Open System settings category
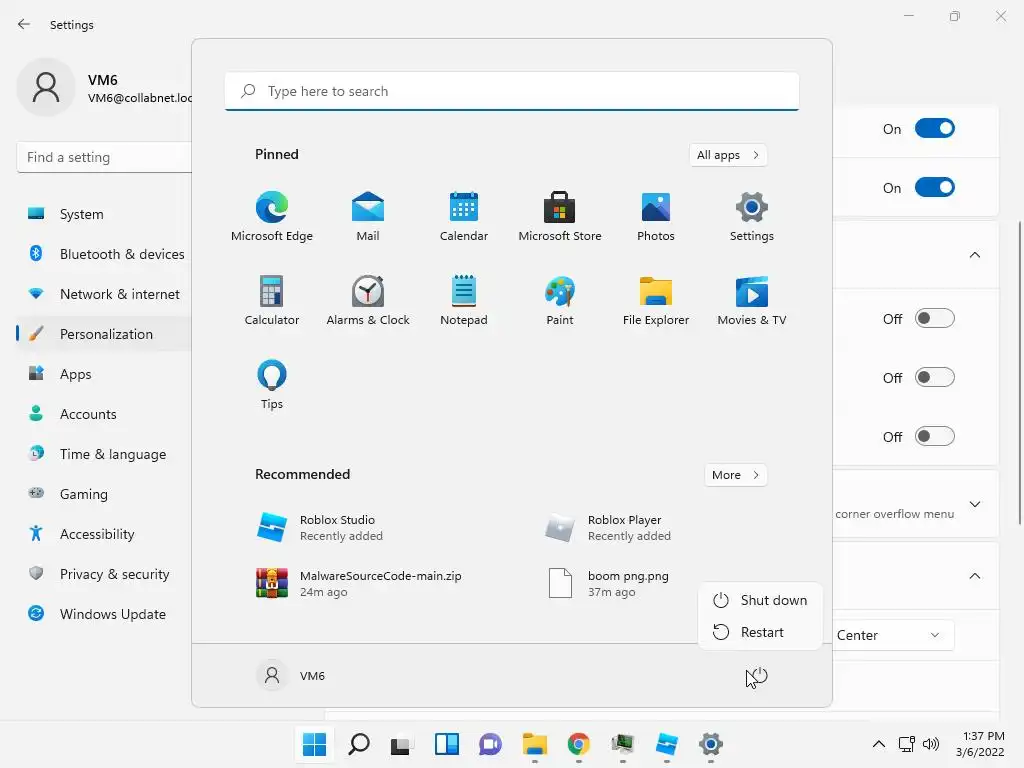This screenshot has width=1024, height=768. coord(104,214)
